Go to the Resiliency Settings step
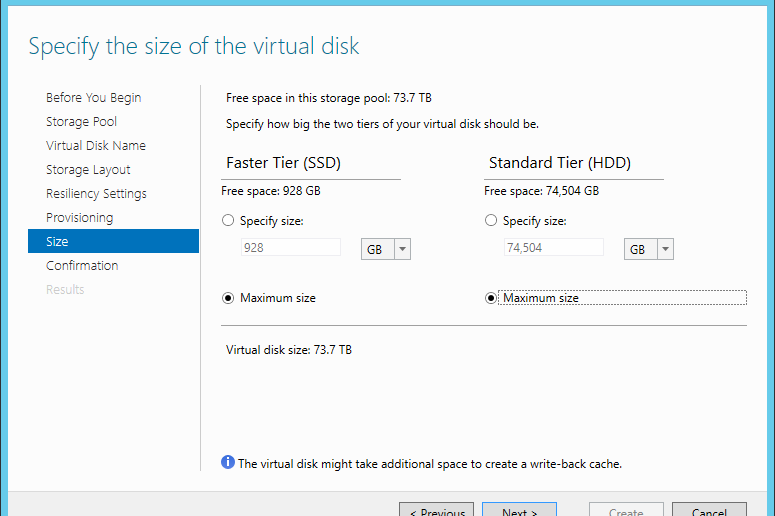Screen dimensions: 775x516 tap(96, 194)
